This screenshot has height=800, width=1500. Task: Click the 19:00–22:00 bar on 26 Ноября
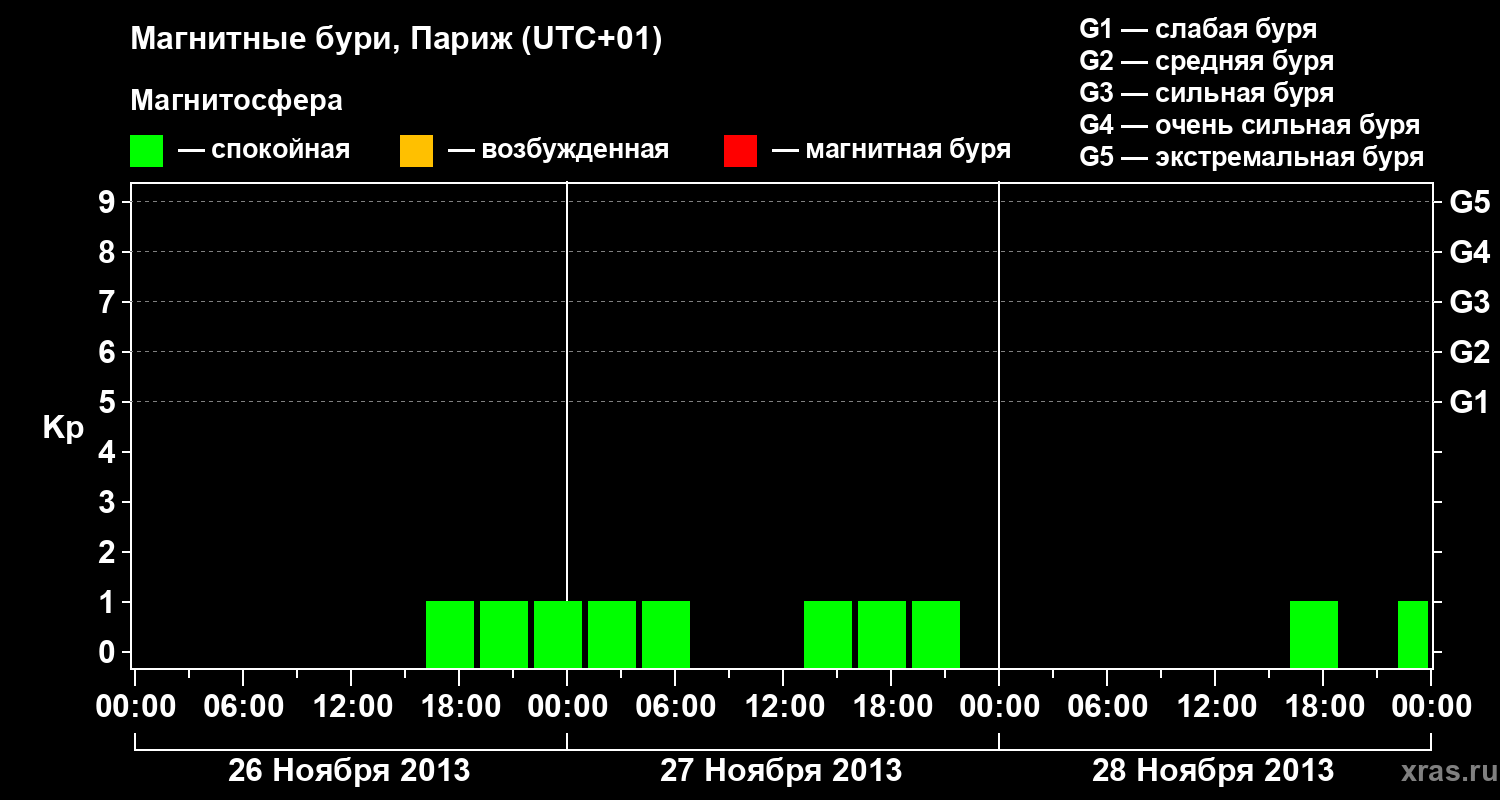pos(504,634)
